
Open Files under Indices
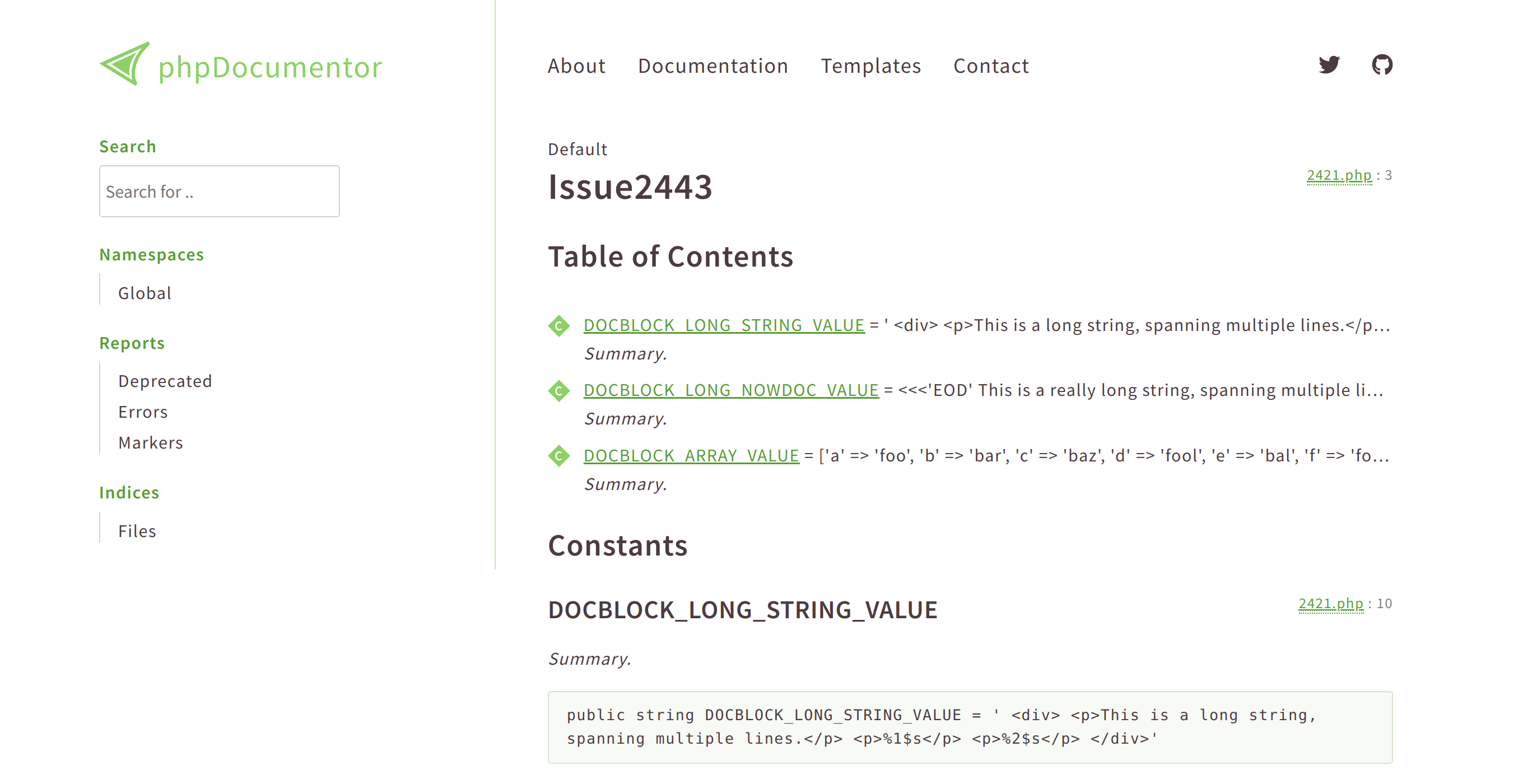[x=137, y=531]
